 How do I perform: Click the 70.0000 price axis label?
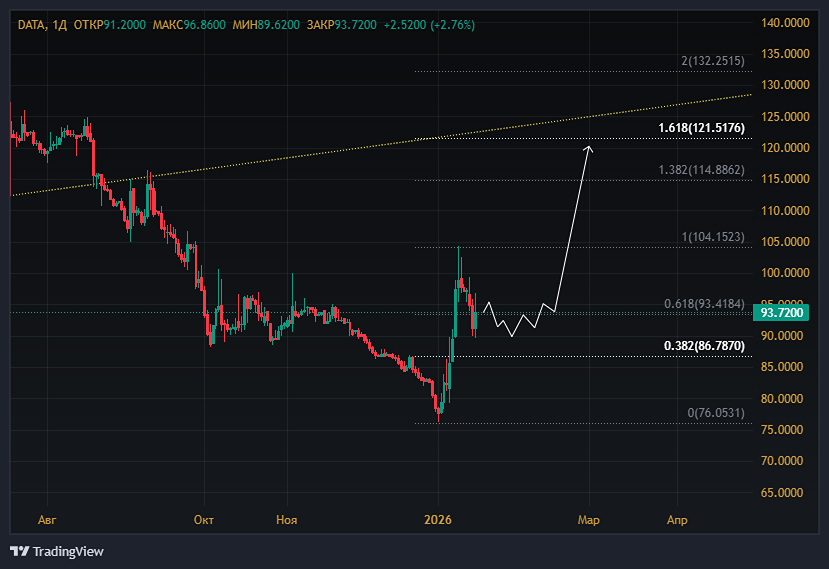click(782, 461)
